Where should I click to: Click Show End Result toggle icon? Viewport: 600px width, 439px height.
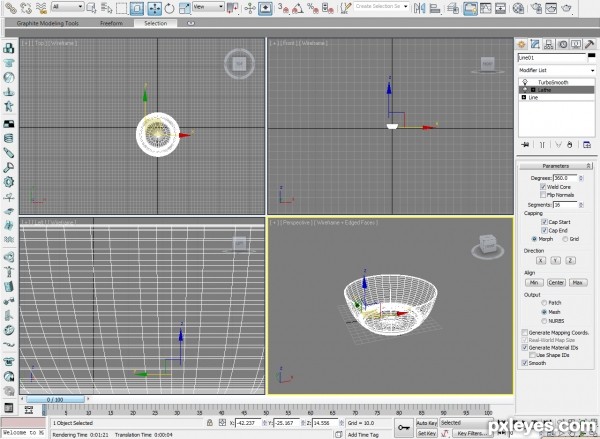[x=542, y=145]
